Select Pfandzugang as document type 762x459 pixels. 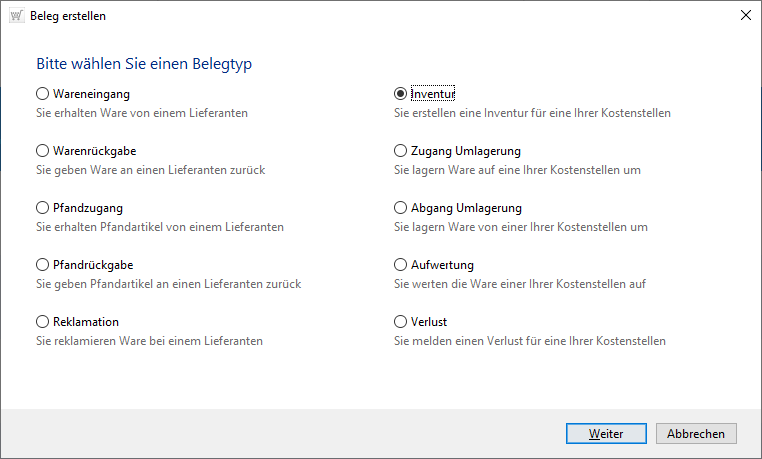click(x=43, y=208)
